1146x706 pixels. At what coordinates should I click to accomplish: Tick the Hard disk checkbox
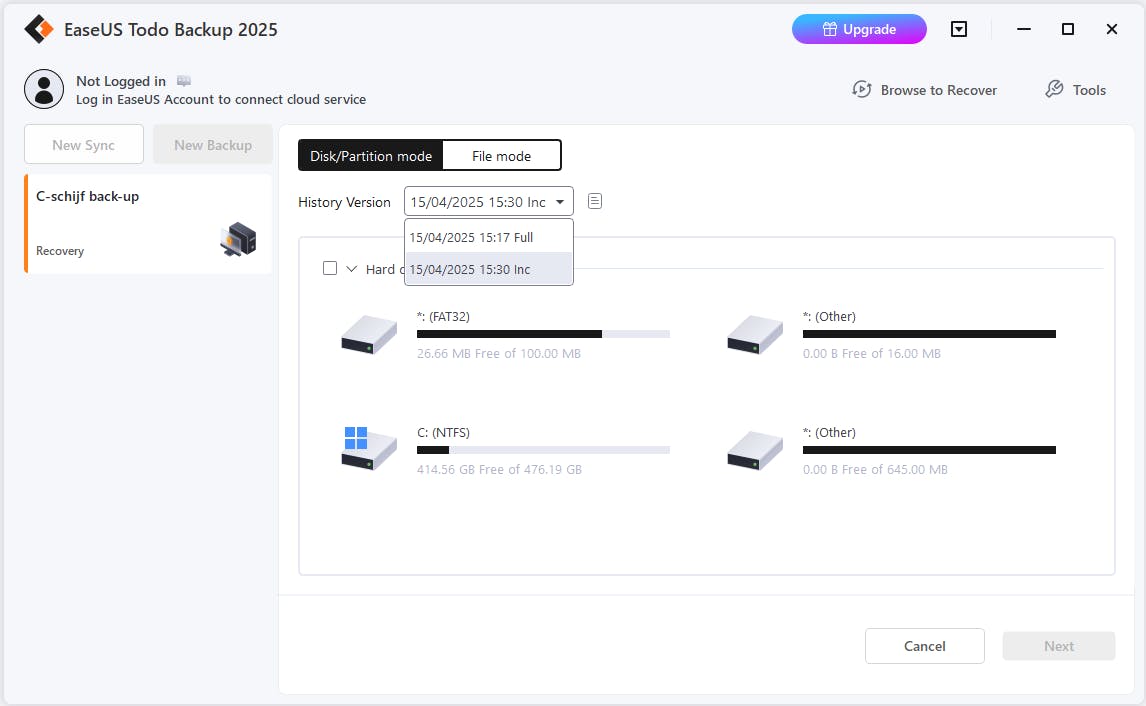pos(330,268)
